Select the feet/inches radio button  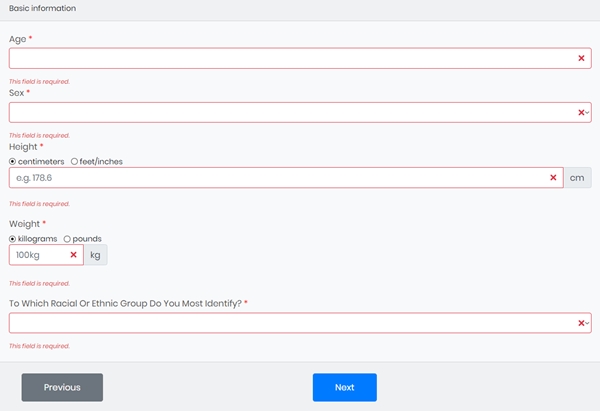[x=74, y=162]
